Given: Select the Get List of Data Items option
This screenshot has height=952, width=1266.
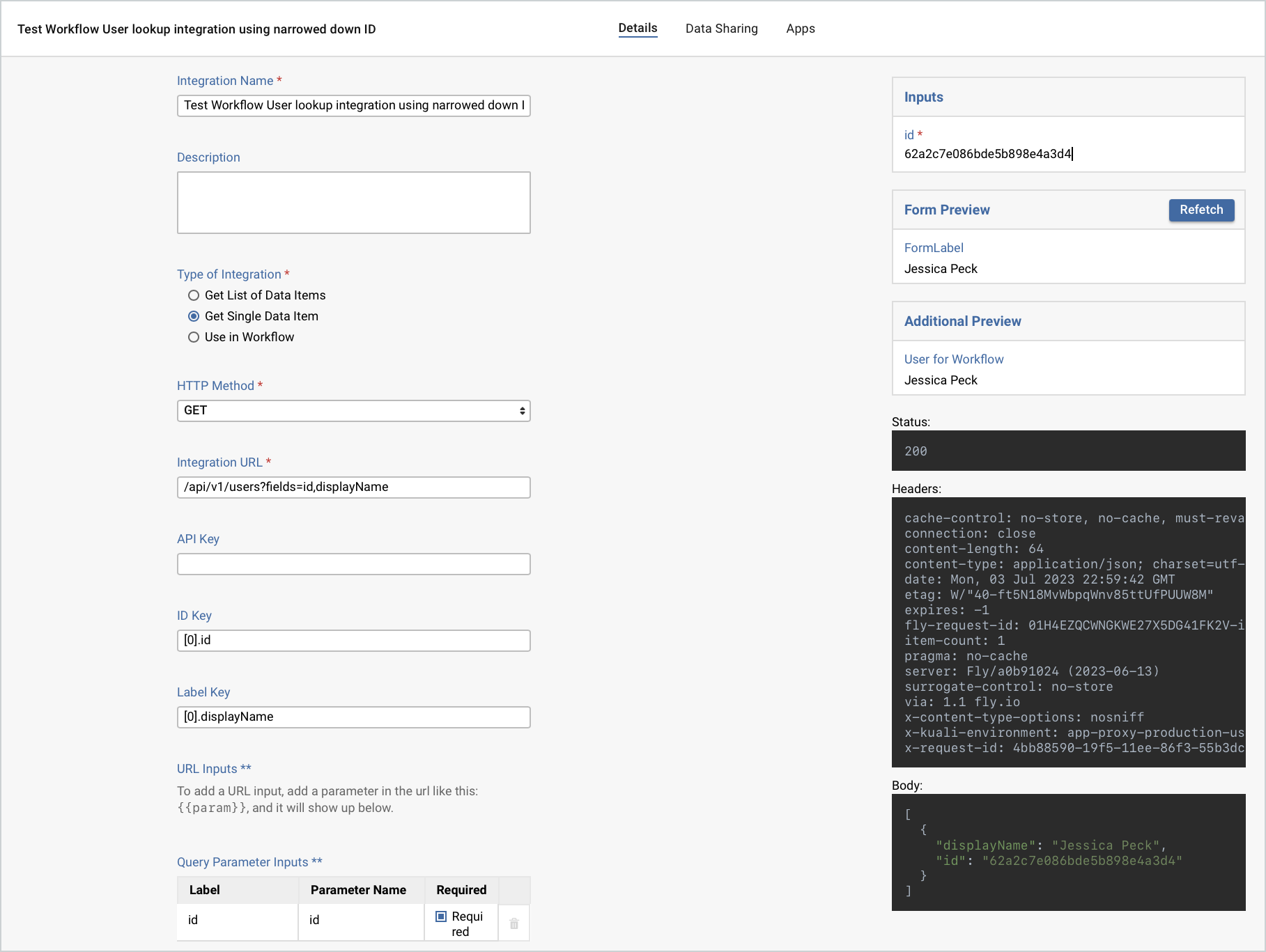Looking at the screenshot, I should (x=194, y=295).
